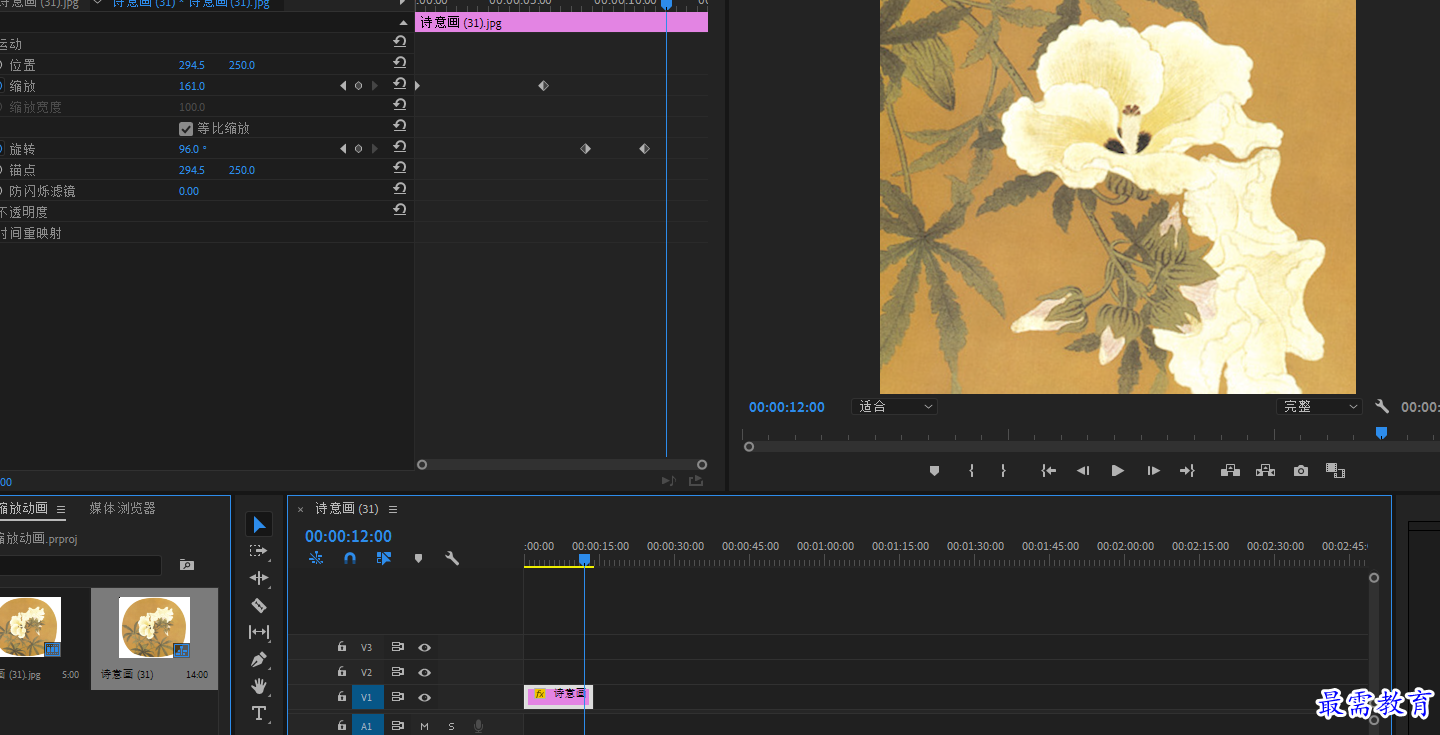
Task: Reset the 不透明度 effect
Action: pos(400,211)
